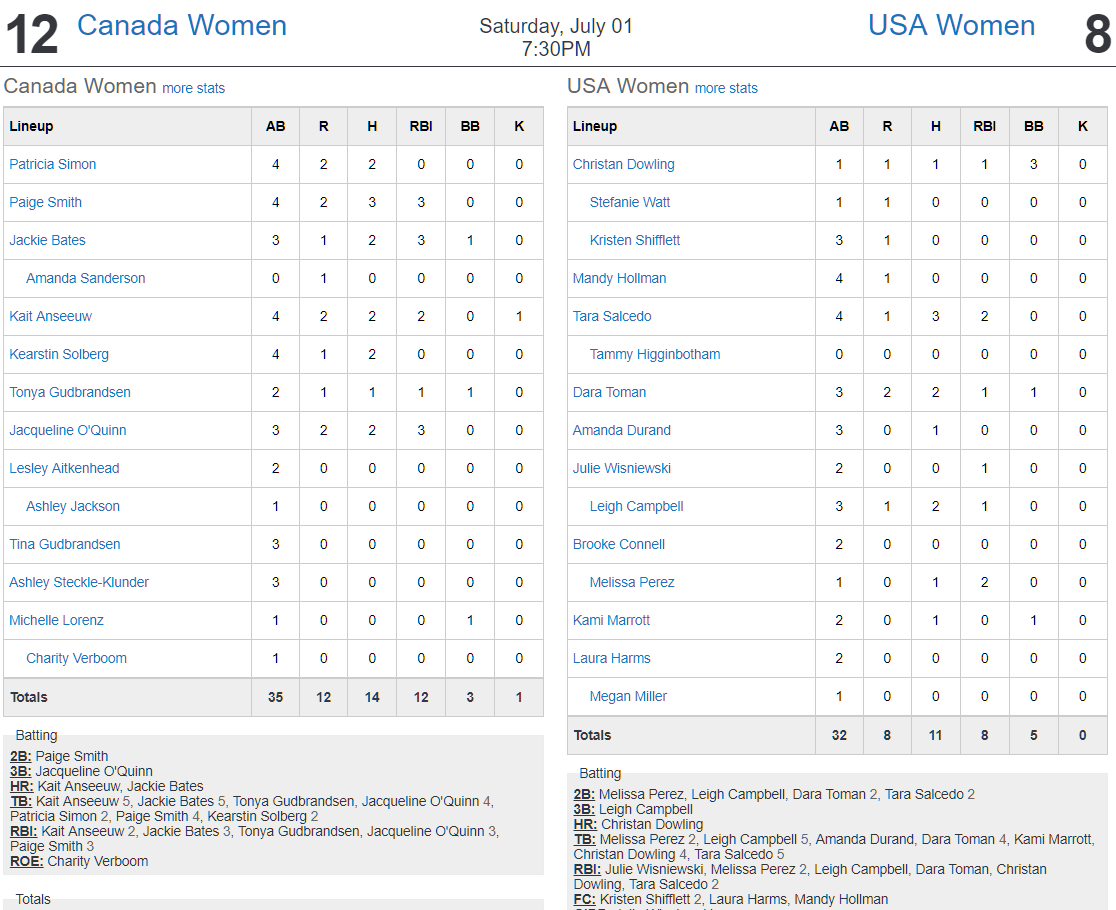View Jackie Bates player profile
This screenshot has width=1116, height=910.
tap(47, 240)
